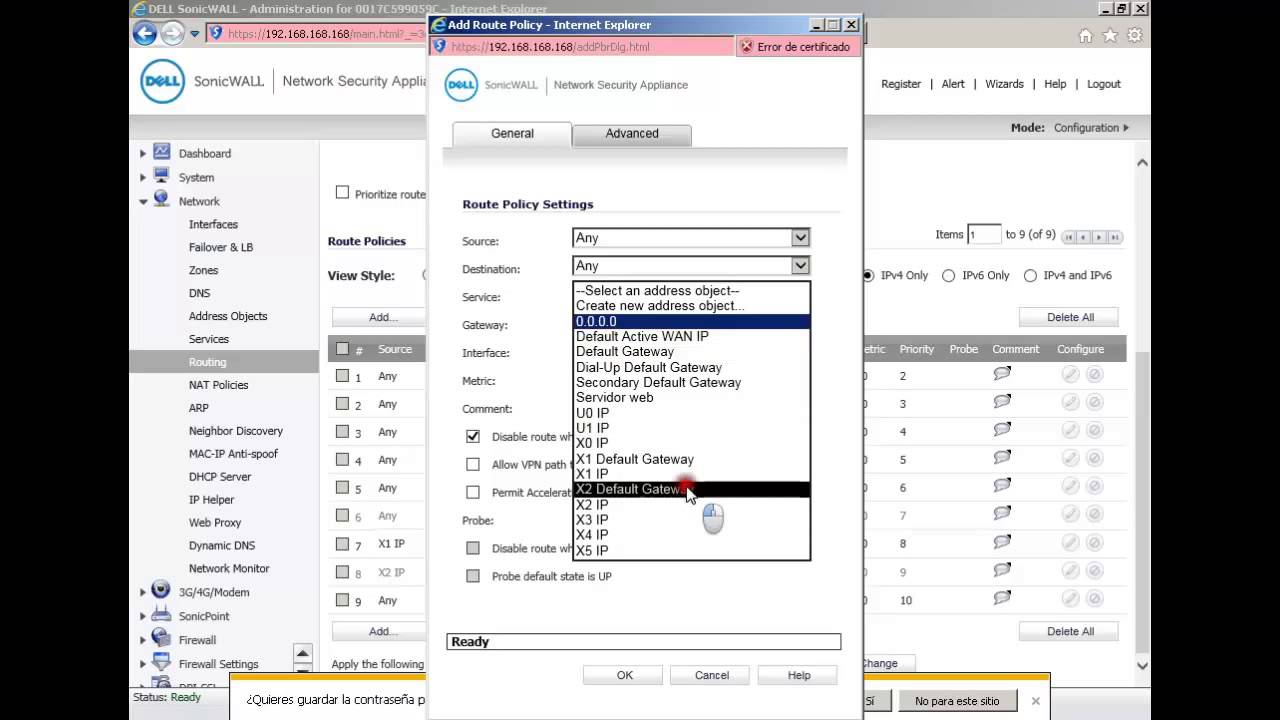This screenshot has height=720, width=1280.
Task: Open the Address Objects menu item
Action: 228,316
